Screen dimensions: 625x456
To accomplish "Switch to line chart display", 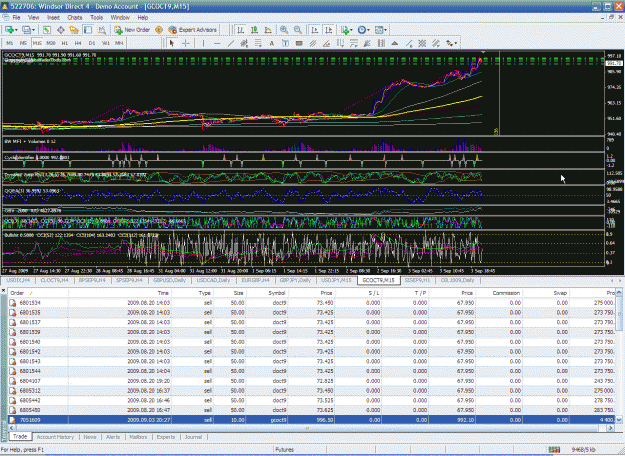I will pos(268,30).
